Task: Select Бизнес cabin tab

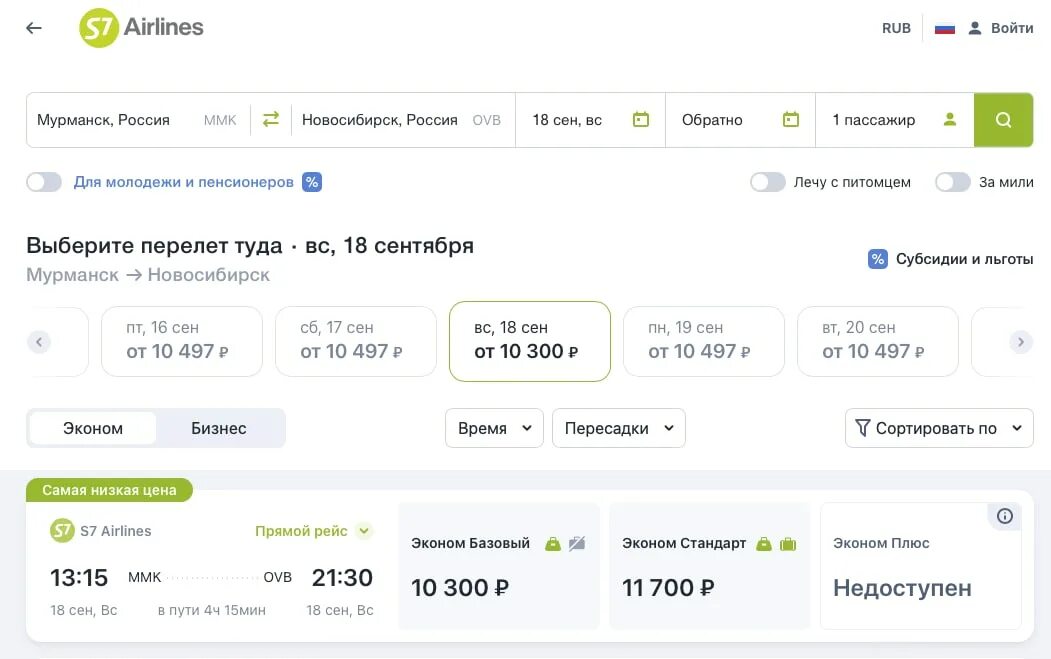Action: coord(219,428)
